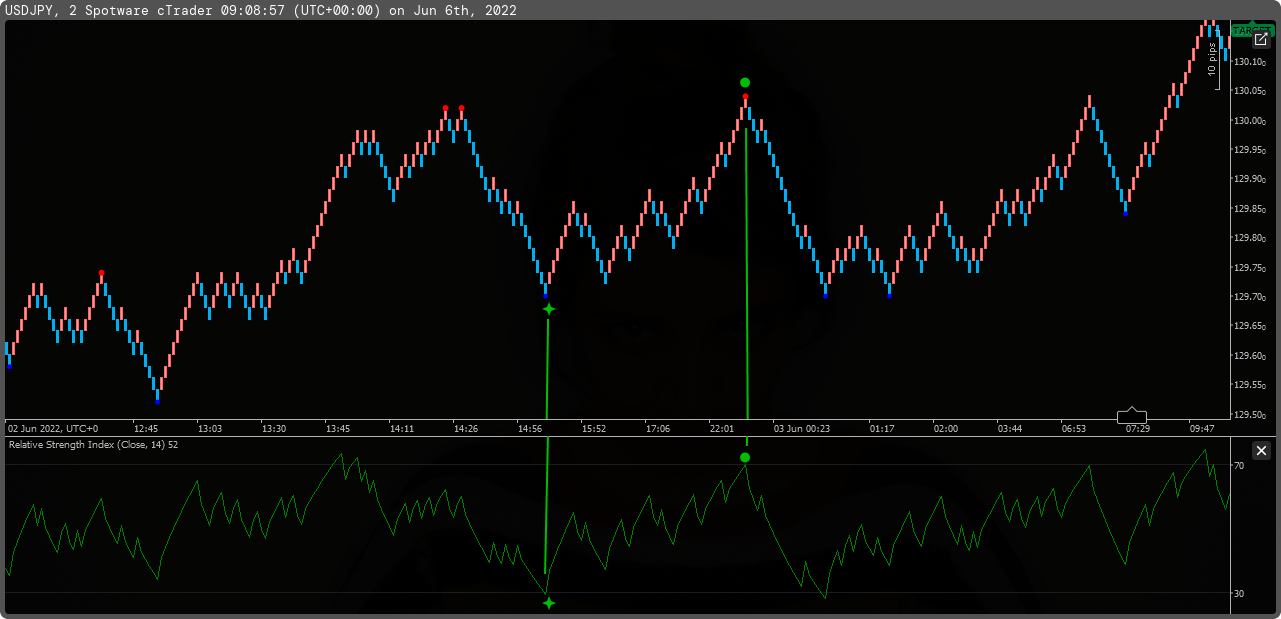Click the 02 Jun 2022 UTC+0 date label
The width and height of the screenshot is (1281, 619).
pos(53,429)
